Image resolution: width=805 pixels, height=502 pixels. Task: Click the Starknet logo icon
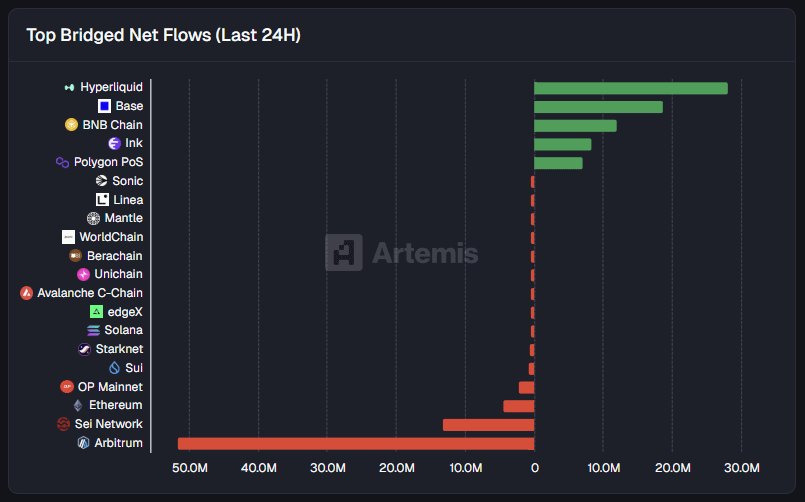[x=84, y=349]
